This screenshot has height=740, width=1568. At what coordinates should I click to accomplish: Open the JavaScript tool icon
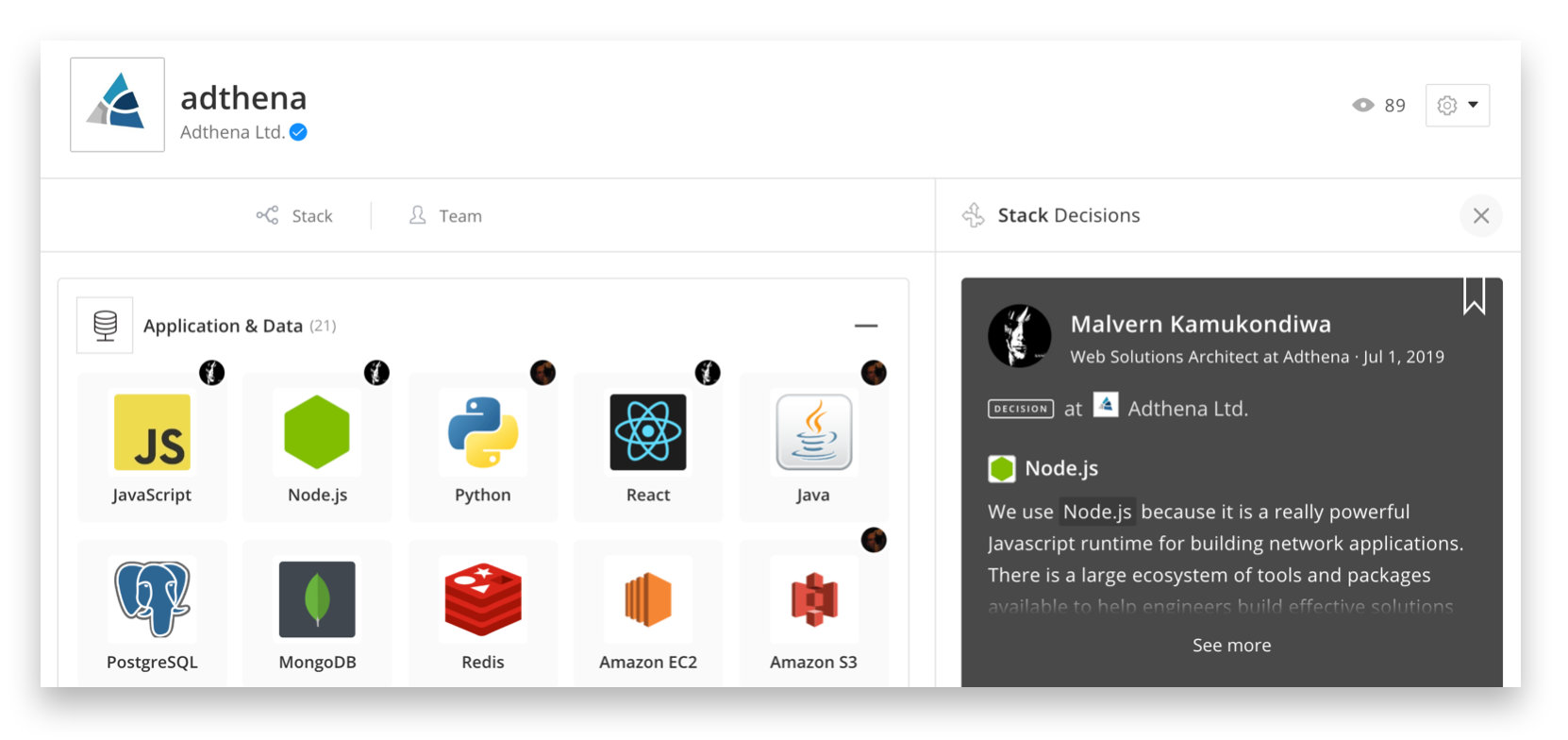tap(152, 432)
